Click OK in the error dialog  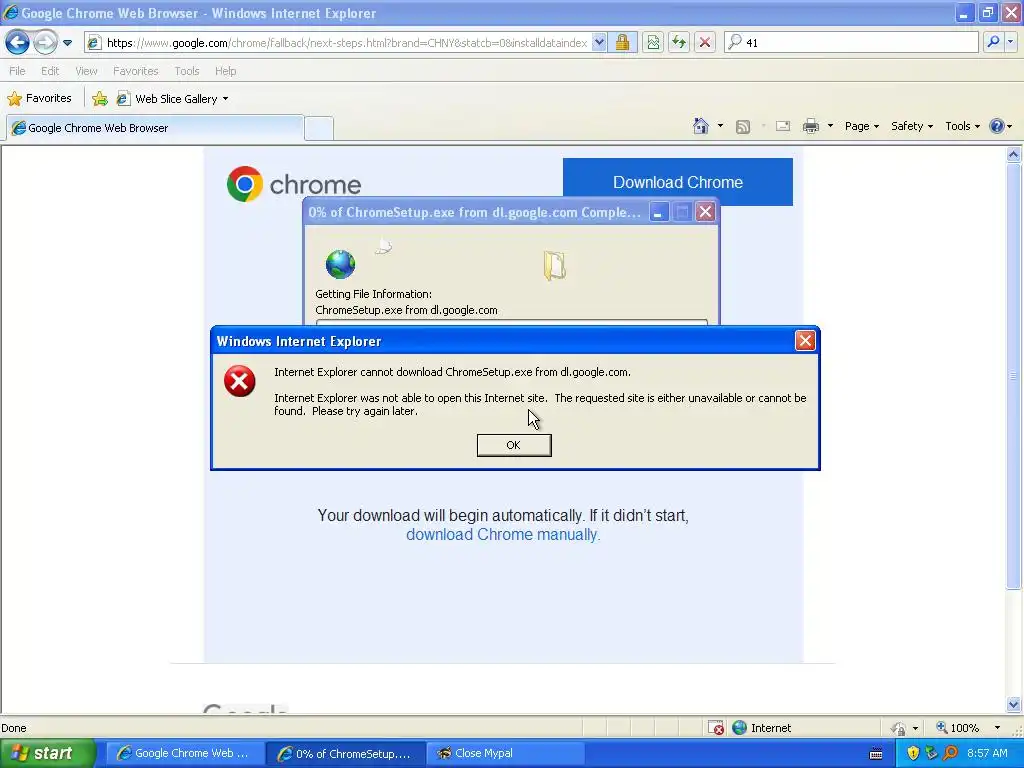514,445
